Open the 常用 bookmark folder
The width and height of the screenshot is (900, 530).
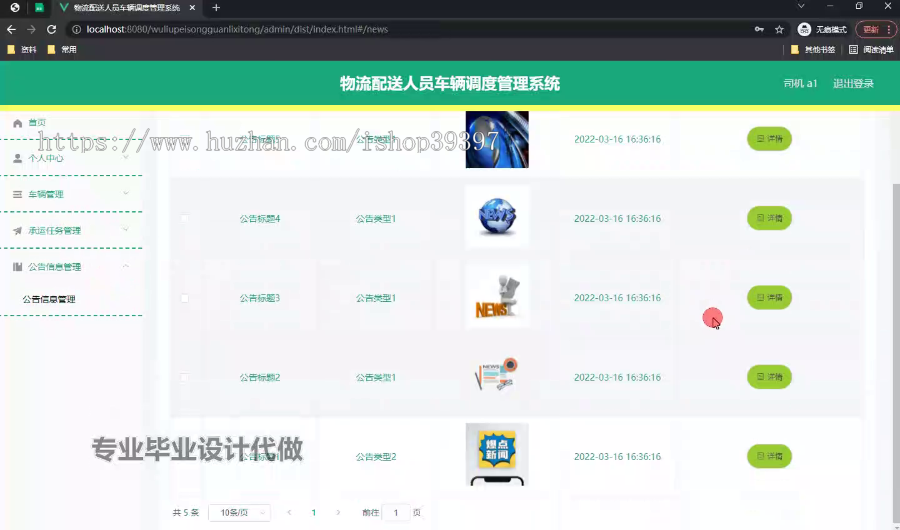pyautogui.click(x=62, y=49)
